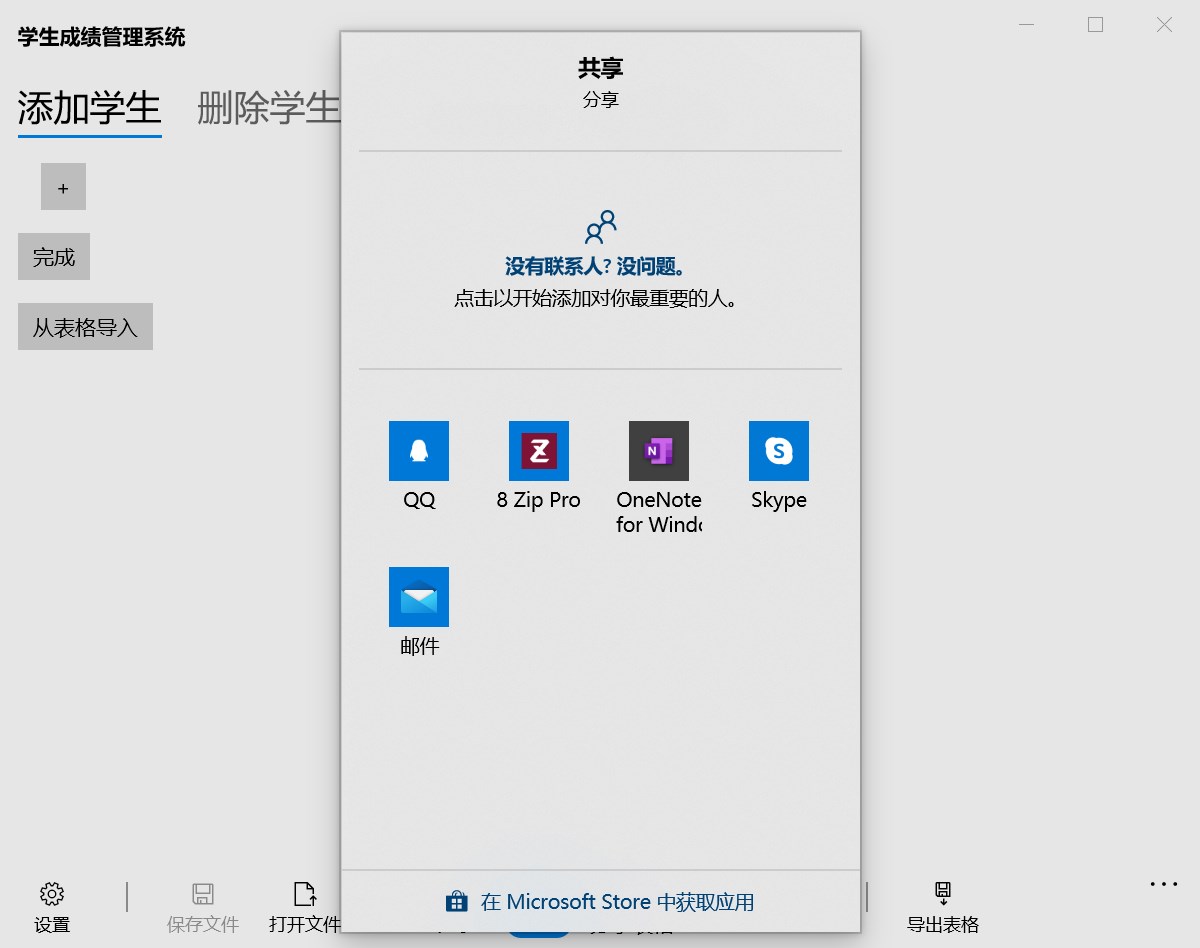Click the 学生成绩管理系统 window title

click(101, 38)
